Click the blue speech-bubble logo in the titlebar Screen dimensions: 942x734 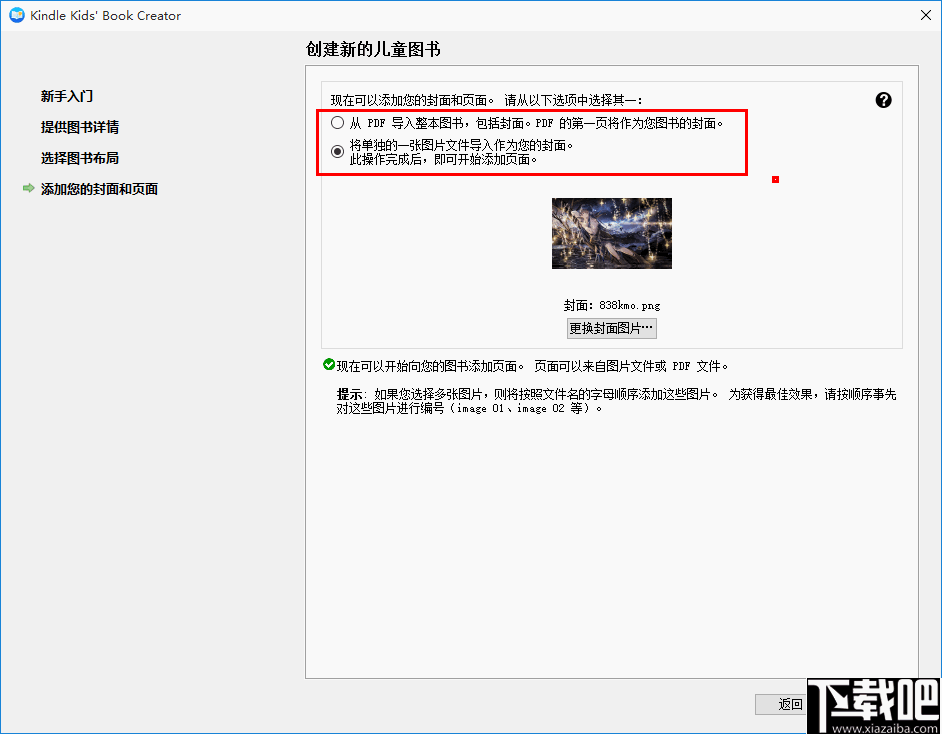click(17, 15)
